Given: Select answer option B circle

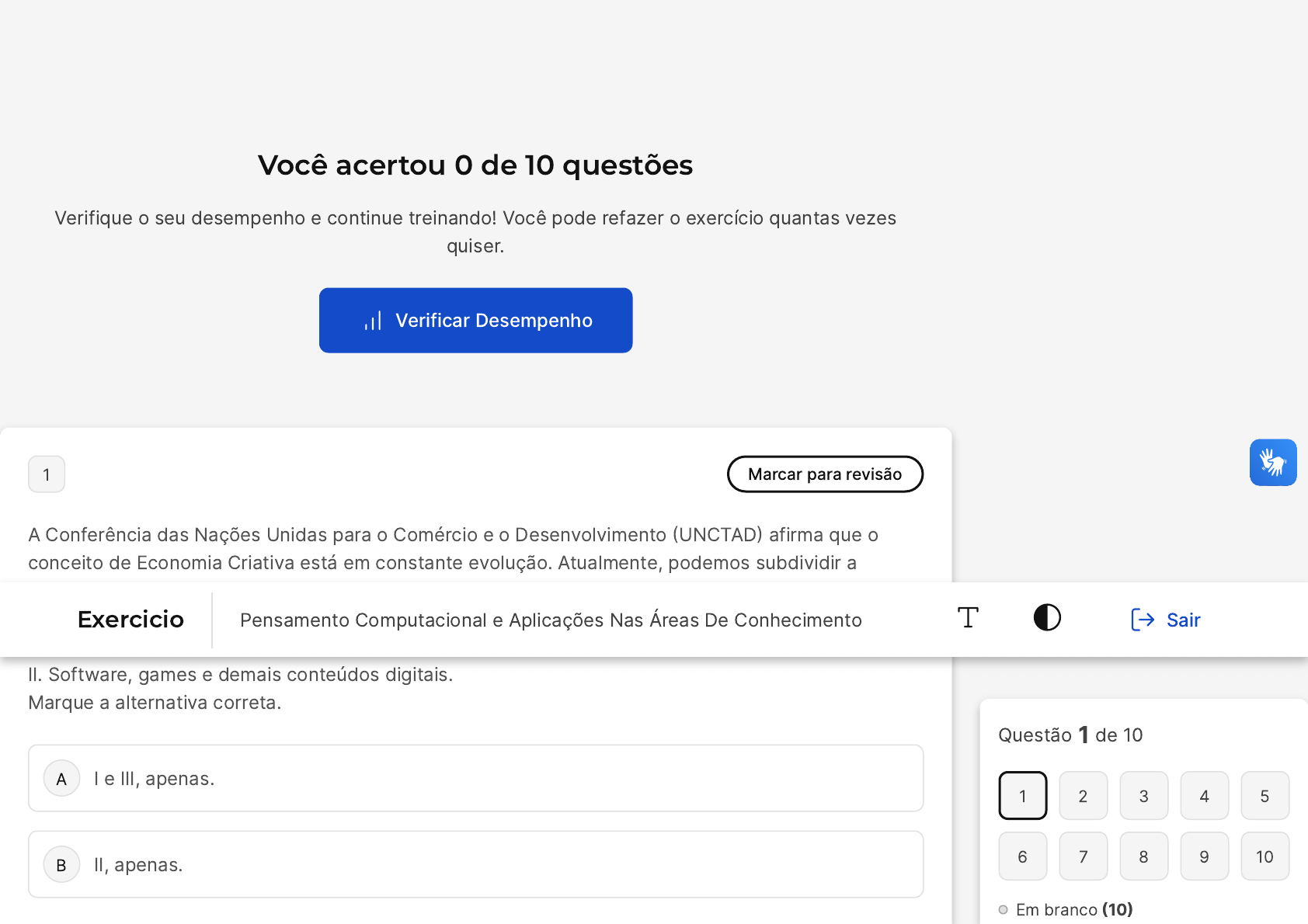Looking at the screenshot, I should [x=62, y=865].
